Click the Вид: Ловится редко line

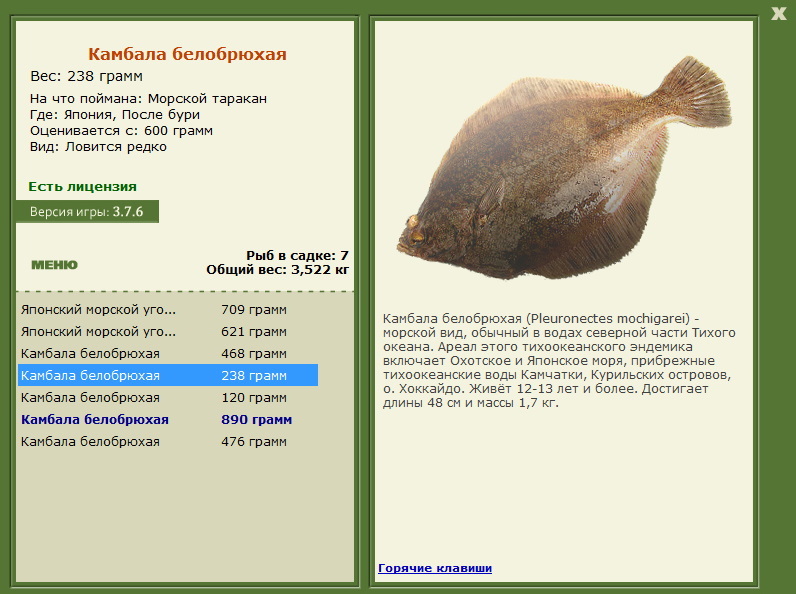[98, 147]
